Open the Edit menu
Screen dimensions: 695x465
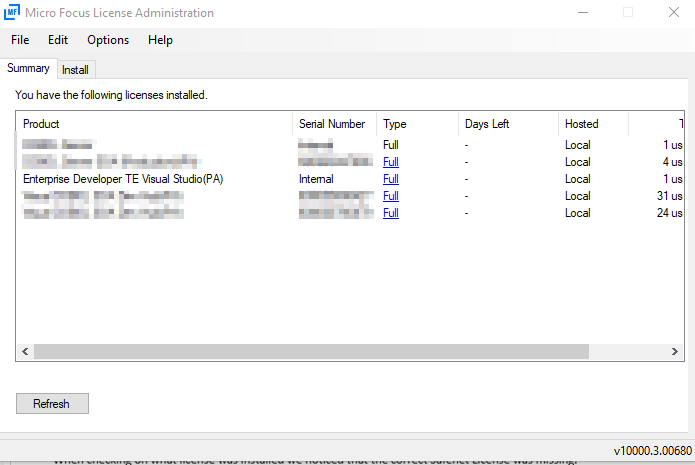pos(58,40)
